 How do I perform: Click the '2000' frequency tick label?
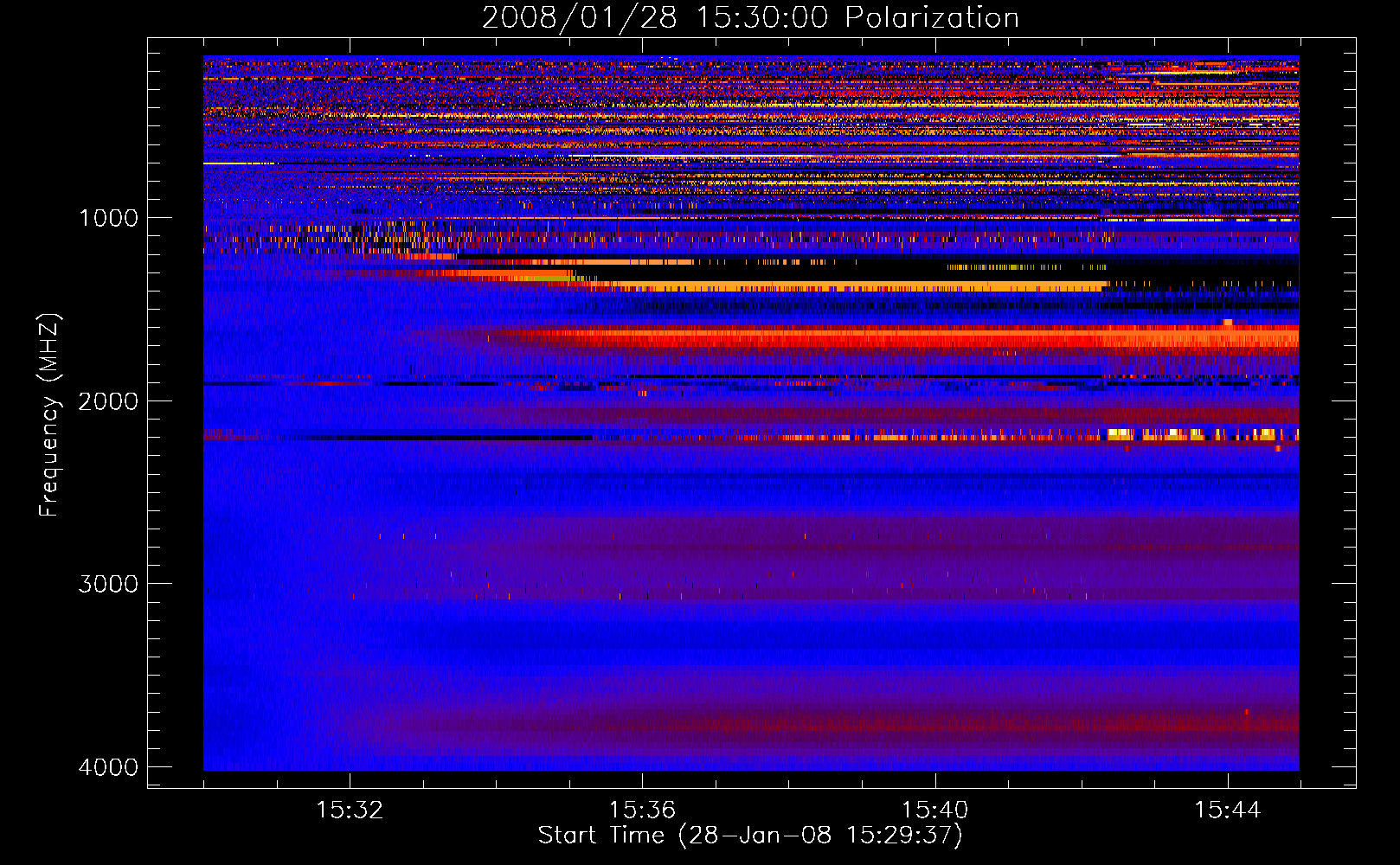tap(108, 401)
